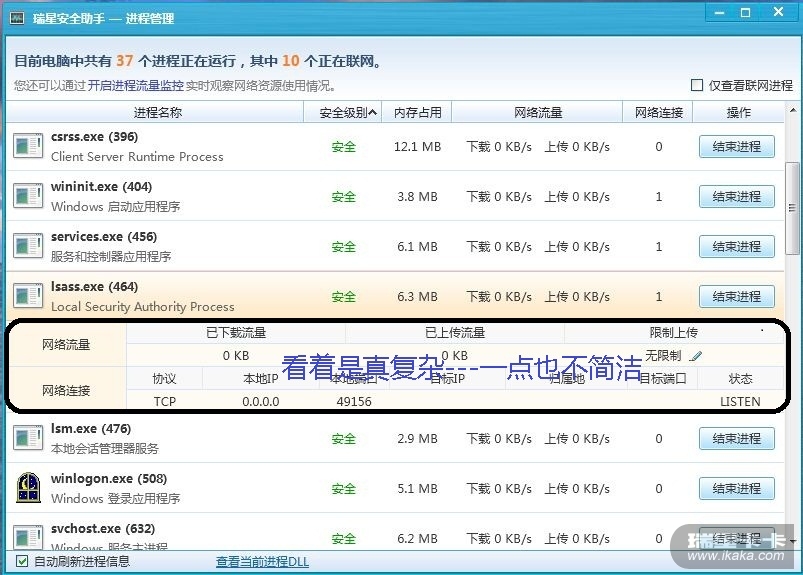Sort by 内存占用 column header

[x=417, y=113]
